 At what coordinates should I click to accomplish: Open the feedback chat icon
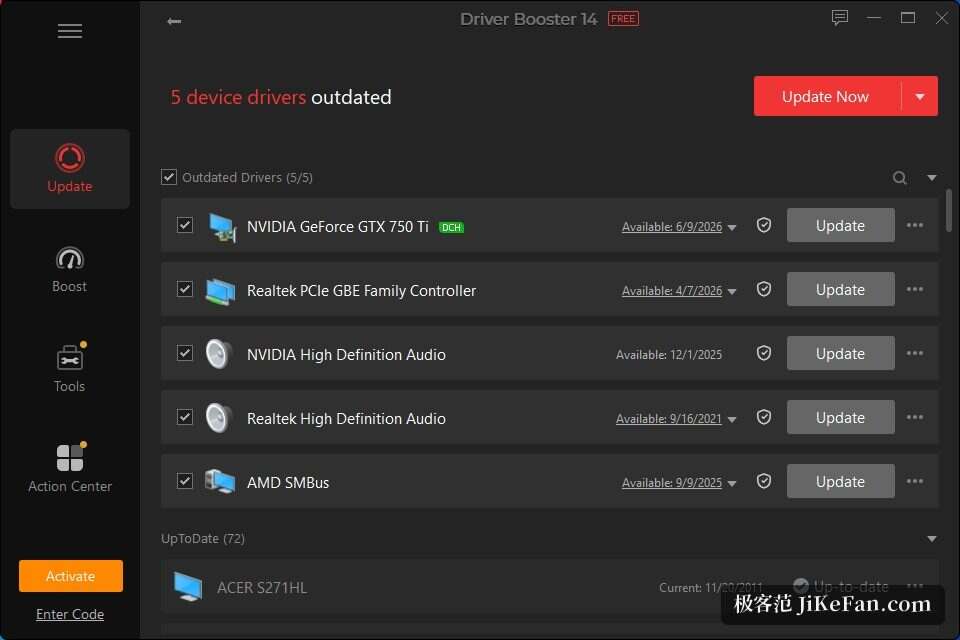(839, 18)
